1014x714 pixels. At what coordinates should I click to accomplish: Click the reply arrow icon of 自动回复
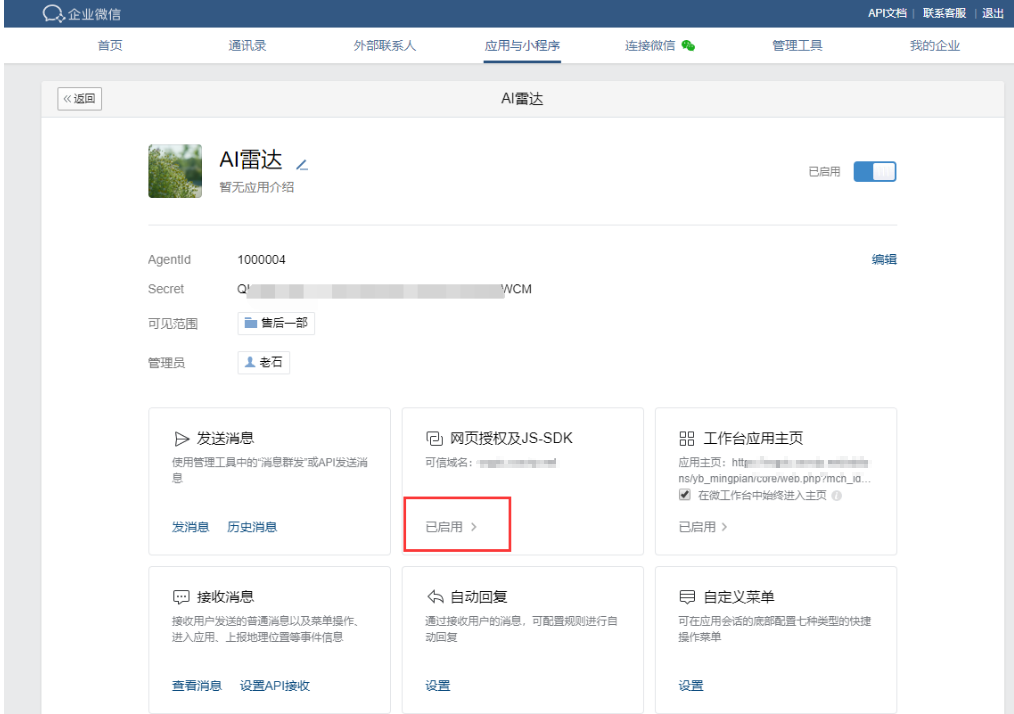(x=435, y=596)
